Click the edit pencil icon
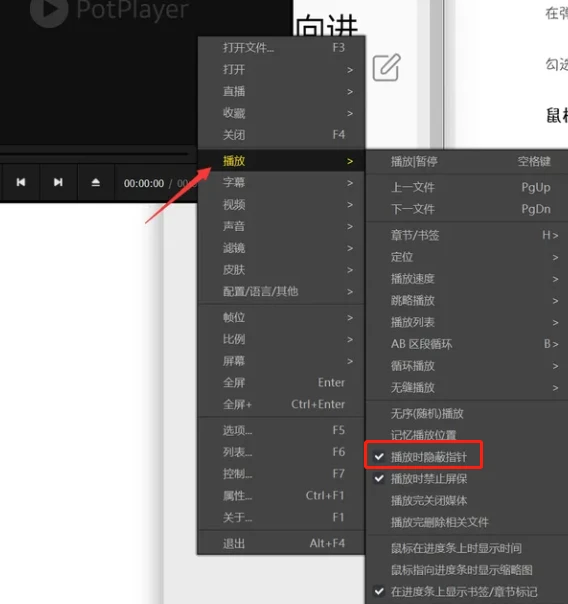 pos(387,68)
